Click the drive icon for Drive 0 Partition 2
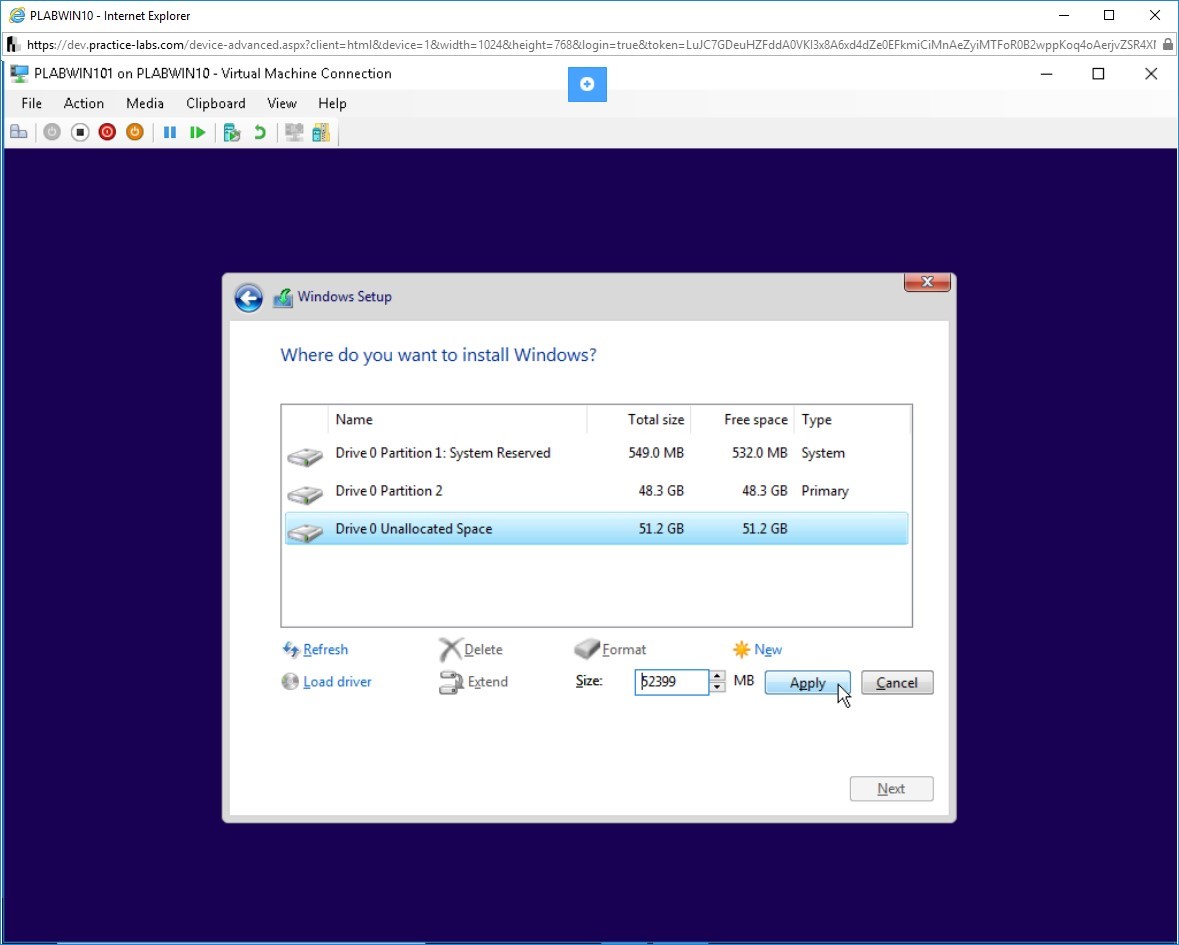This screenshot has height=945, width=1179. [305, 493]
